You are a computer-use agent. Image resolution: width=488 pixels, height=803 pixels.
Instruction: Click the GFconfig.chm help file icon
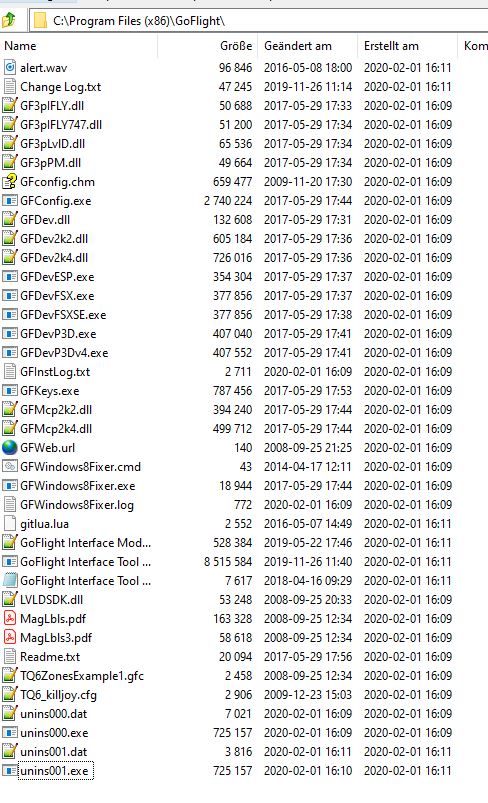coord(9,182)
